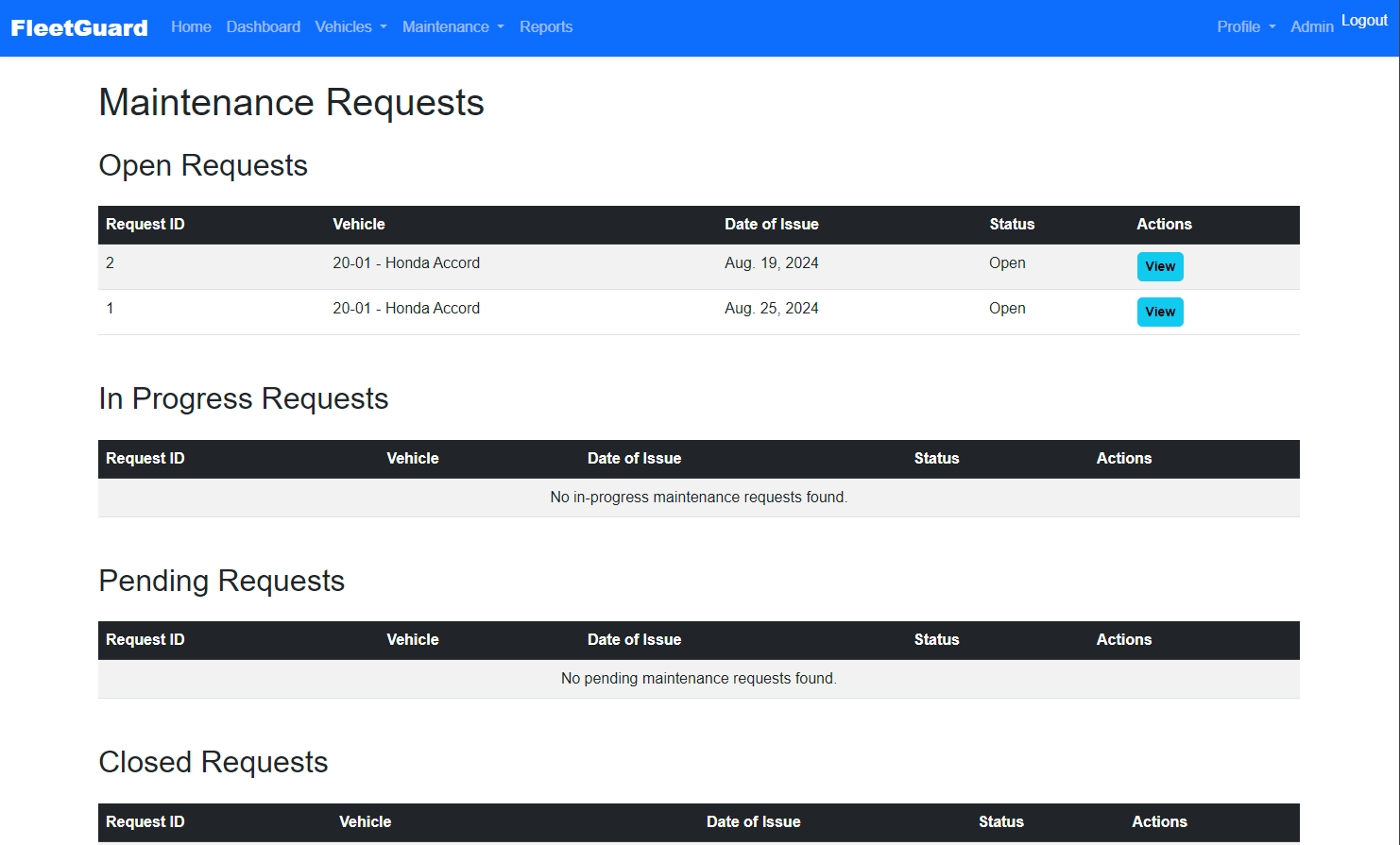Click the Logout link
1400x845 pixels.
(x=1364, y=21)
